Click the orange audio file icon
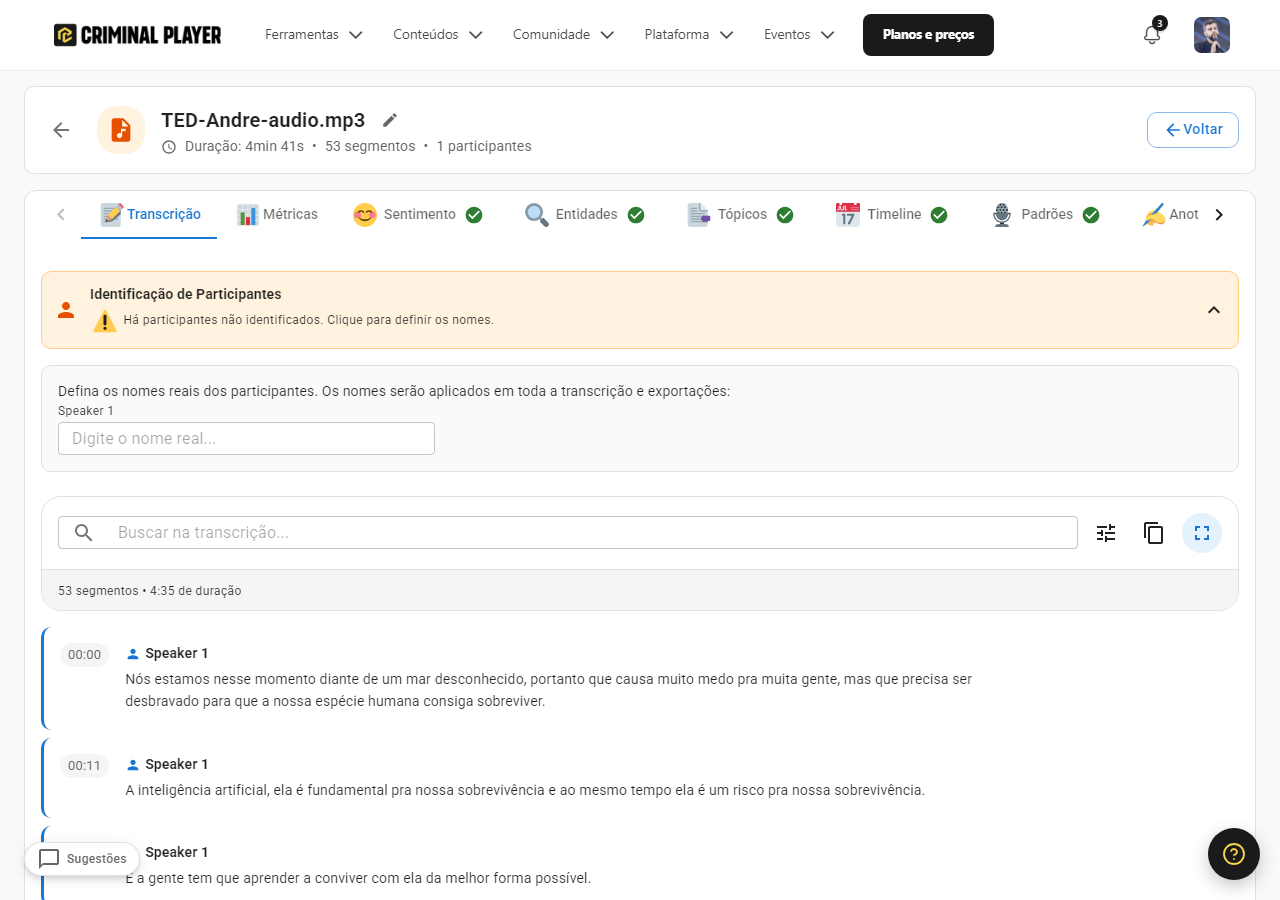Viewport: 1280px width, 900px height. [x=121, y=130]
